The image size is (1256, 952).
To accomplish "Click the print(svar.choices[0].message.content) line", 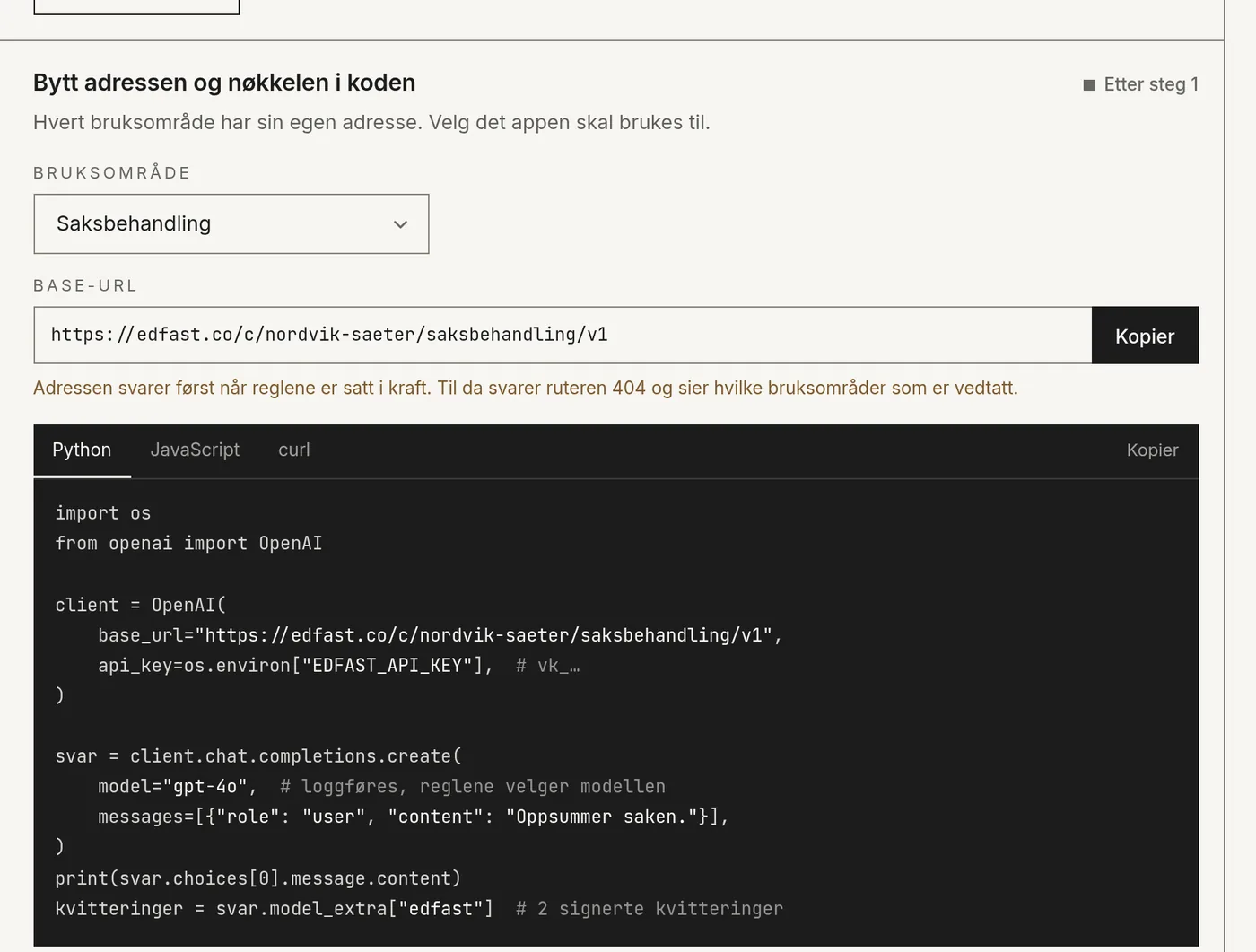I will [257, 878].
